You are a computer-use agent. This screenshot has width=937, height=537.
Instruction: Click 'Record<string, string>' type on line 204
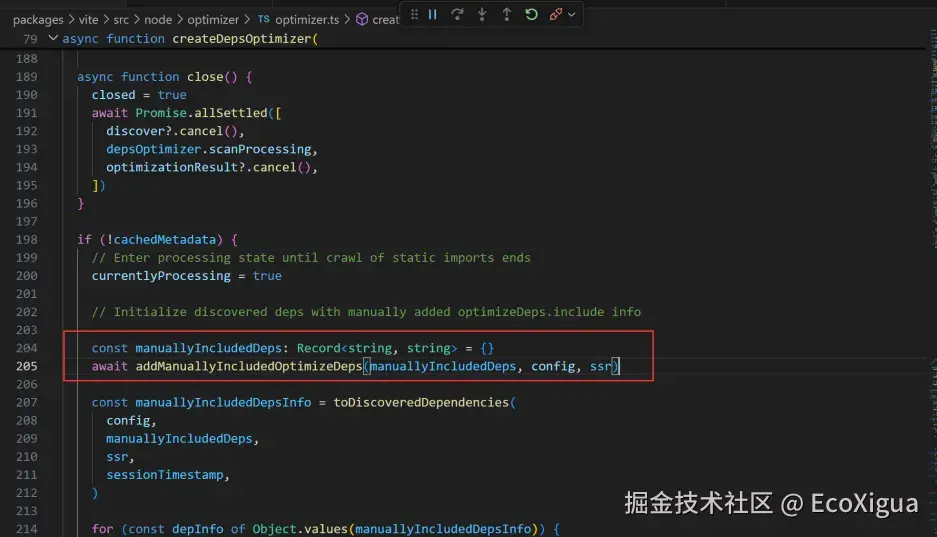pyautogui.click(x=377, y=348)
